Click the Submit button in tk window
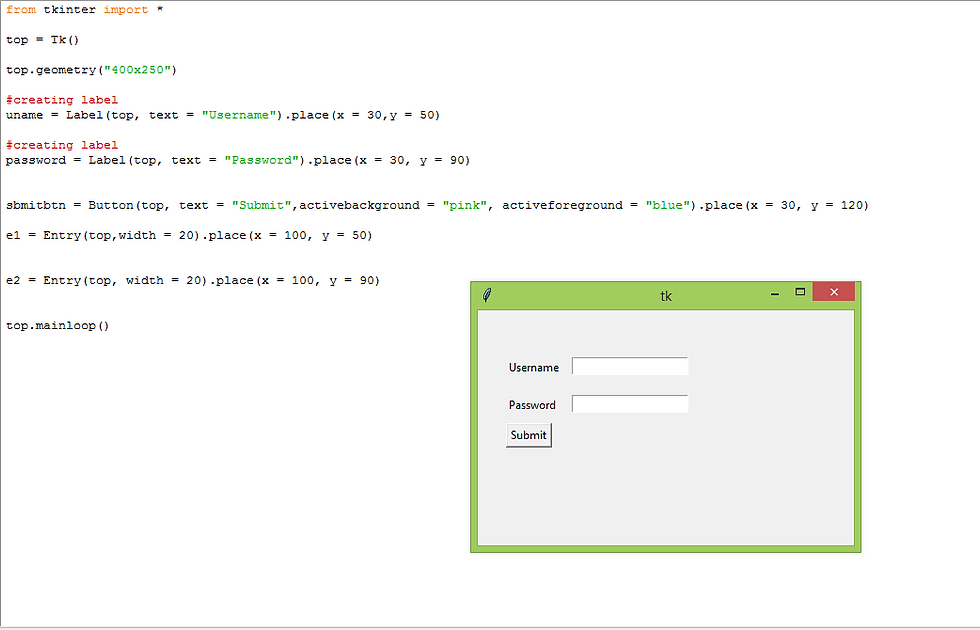 (x=529, y=435)
